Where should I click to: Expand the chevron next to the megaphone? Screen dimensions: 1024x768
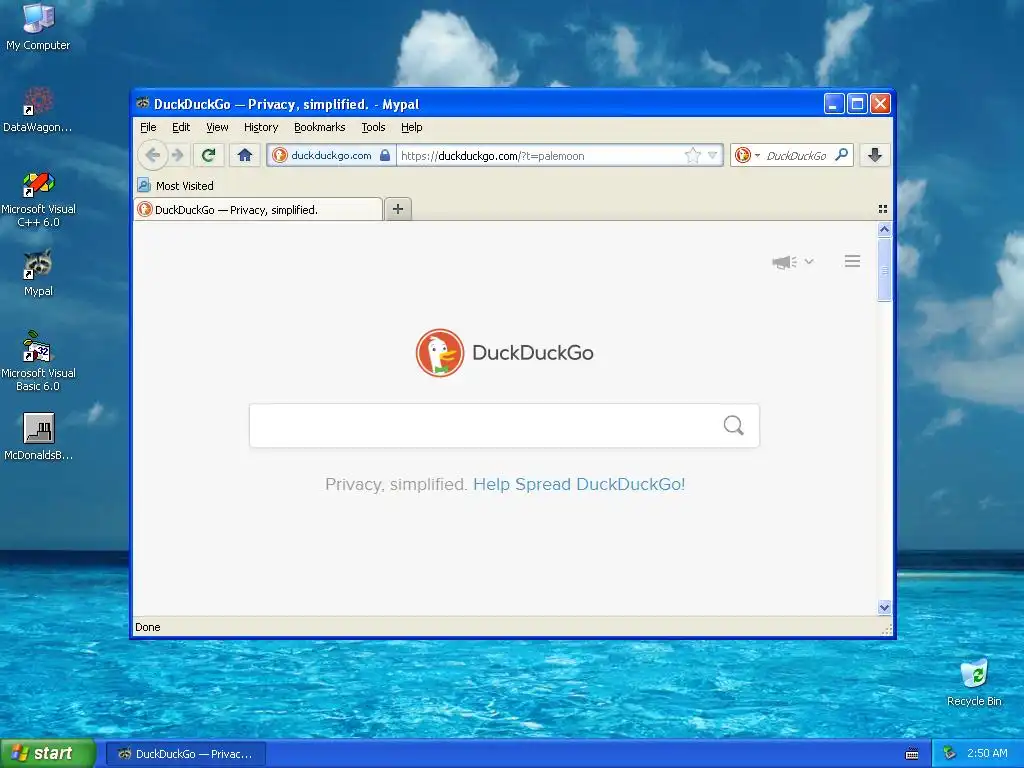point(809,261)
